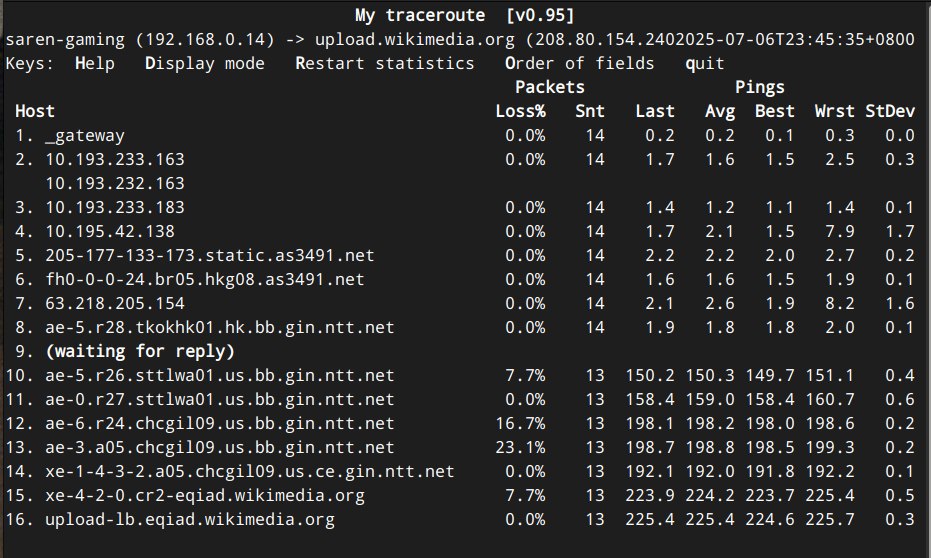Click the Host column header
931x558 pixels.
point(35,111)
